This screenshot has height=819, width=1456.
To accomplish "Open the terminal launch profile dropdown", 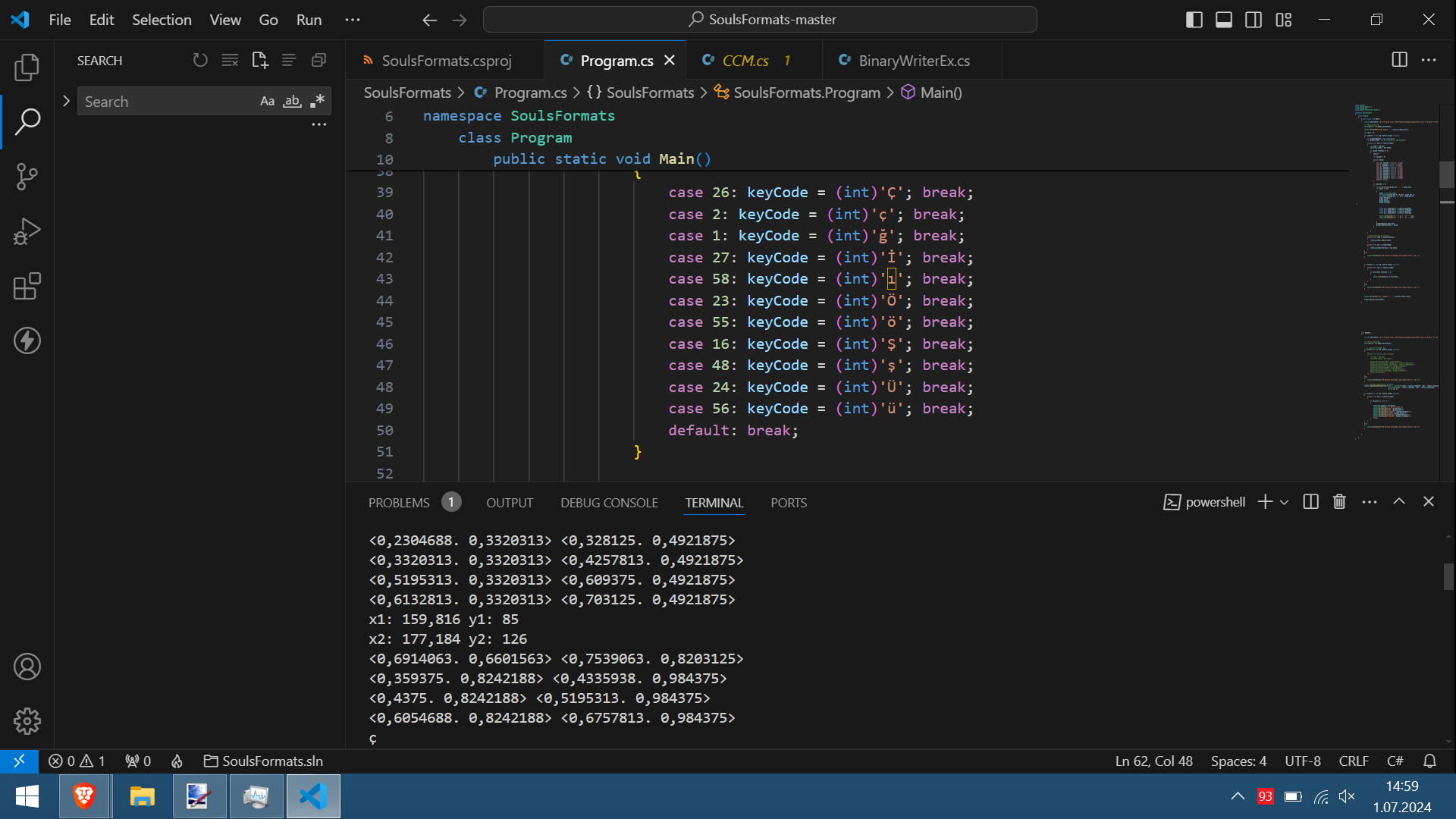I will (x=1284, y=502).
